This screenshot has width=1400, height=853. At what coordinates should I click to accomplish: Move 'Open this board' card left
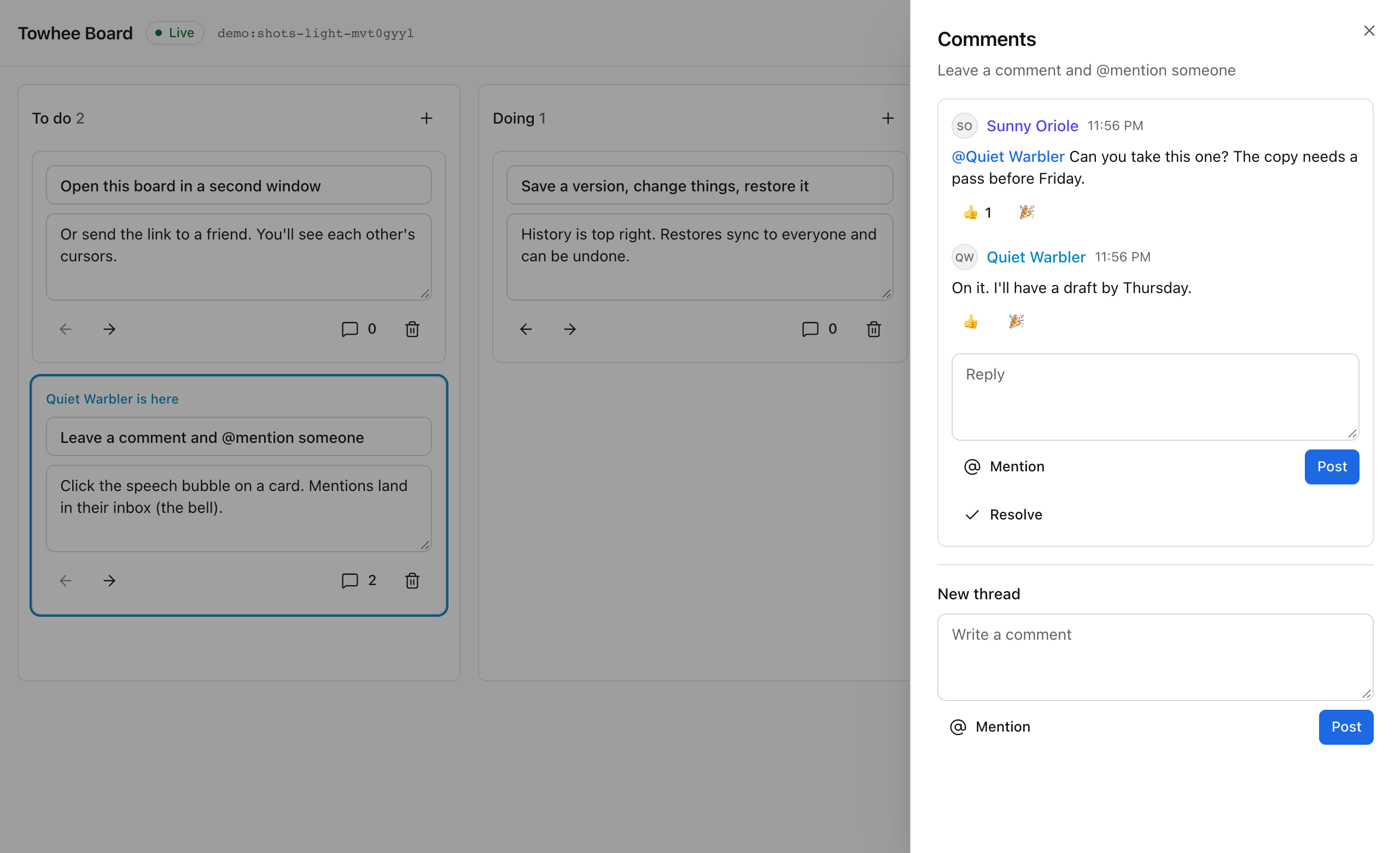65,329
